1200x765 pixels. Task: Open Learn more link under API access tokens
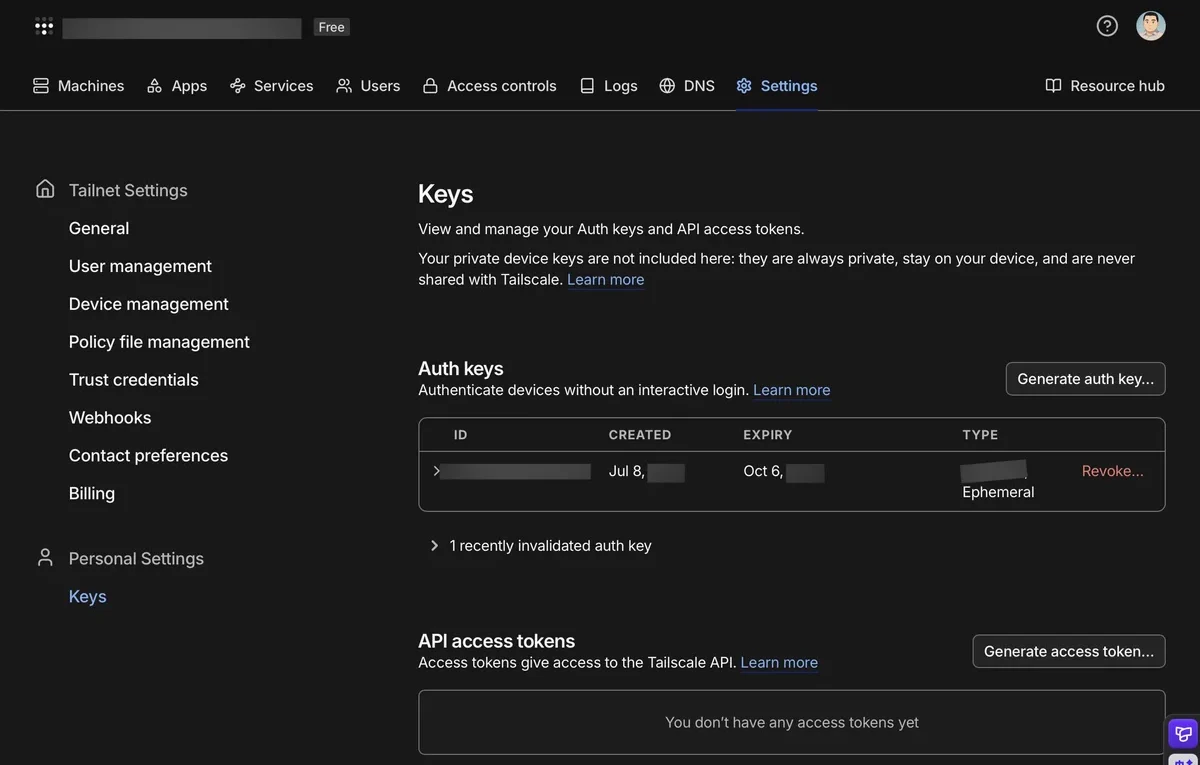[x=779, y=662]
